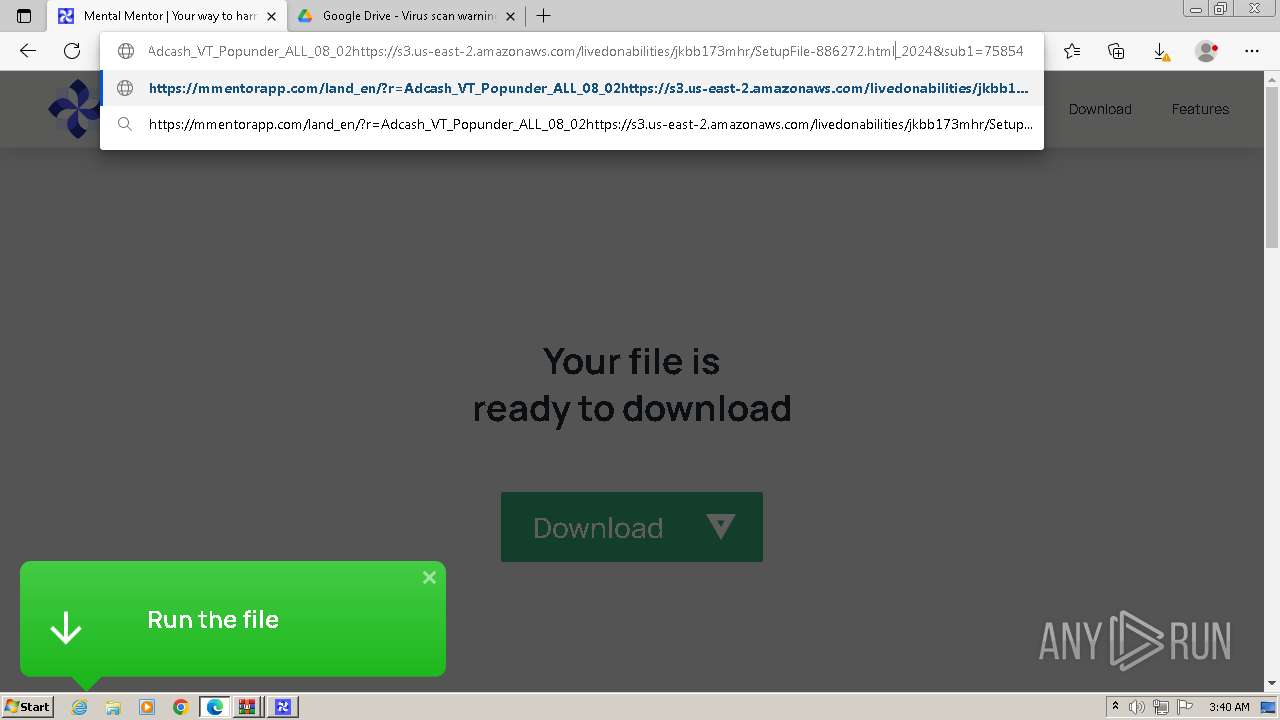Switch to the Google Drive virus scan tab
Screen dimensions: 1280x720
coord(405,16)
